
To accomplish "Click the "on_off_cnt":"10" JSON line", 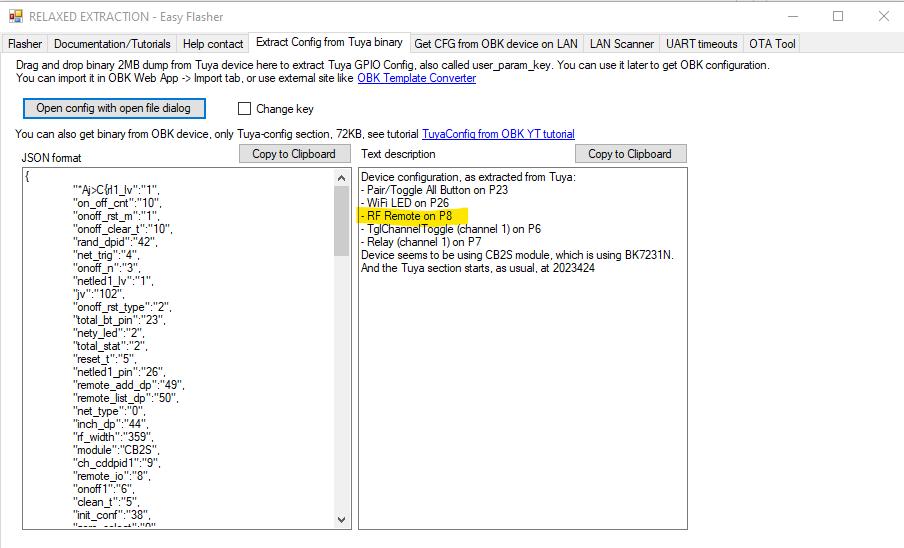I will click(117, 203).
